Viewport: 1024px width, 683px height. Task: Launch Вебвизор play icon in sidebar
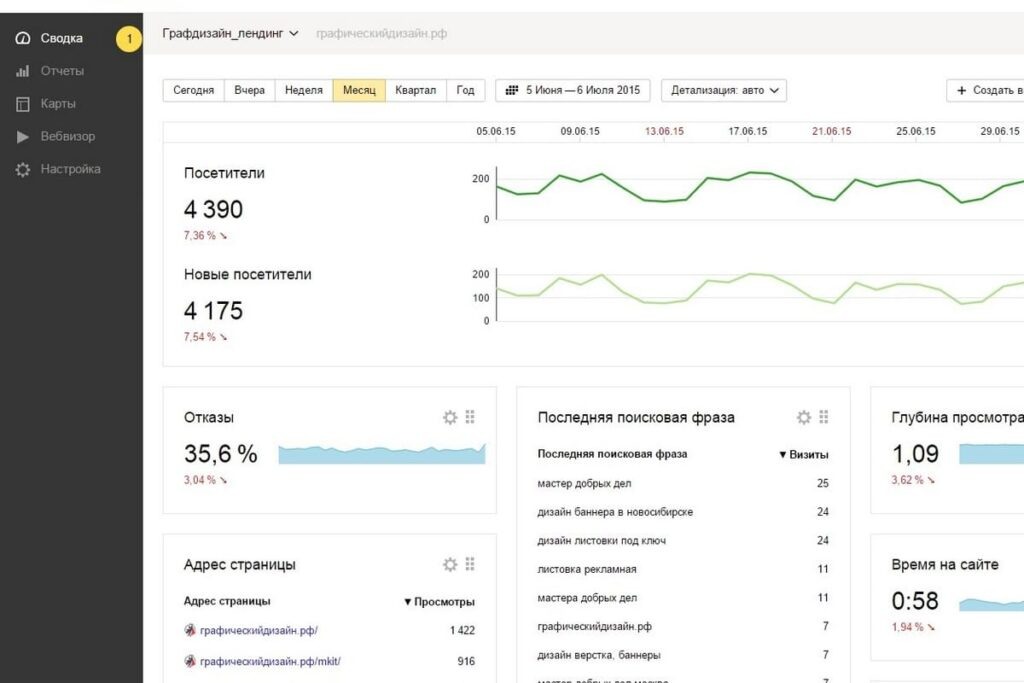[x=23, y=136]
